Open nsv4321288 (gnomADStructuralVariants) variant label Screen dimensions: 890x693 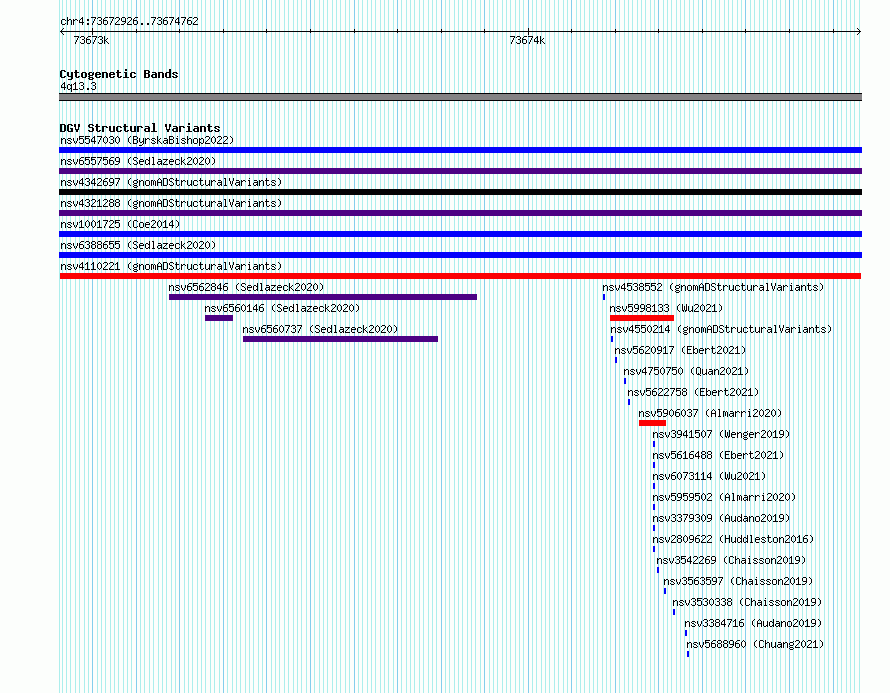[171, 203]
